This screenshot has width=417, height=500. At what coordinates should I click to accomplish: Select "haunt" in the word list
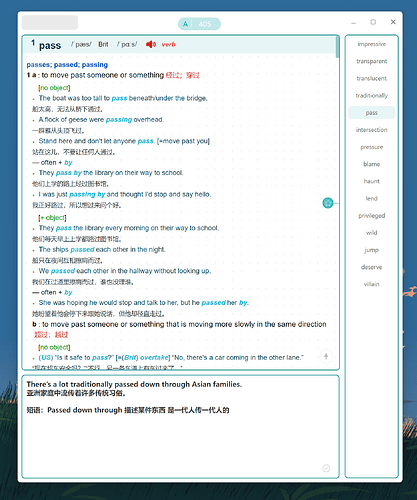click(371, 181)
